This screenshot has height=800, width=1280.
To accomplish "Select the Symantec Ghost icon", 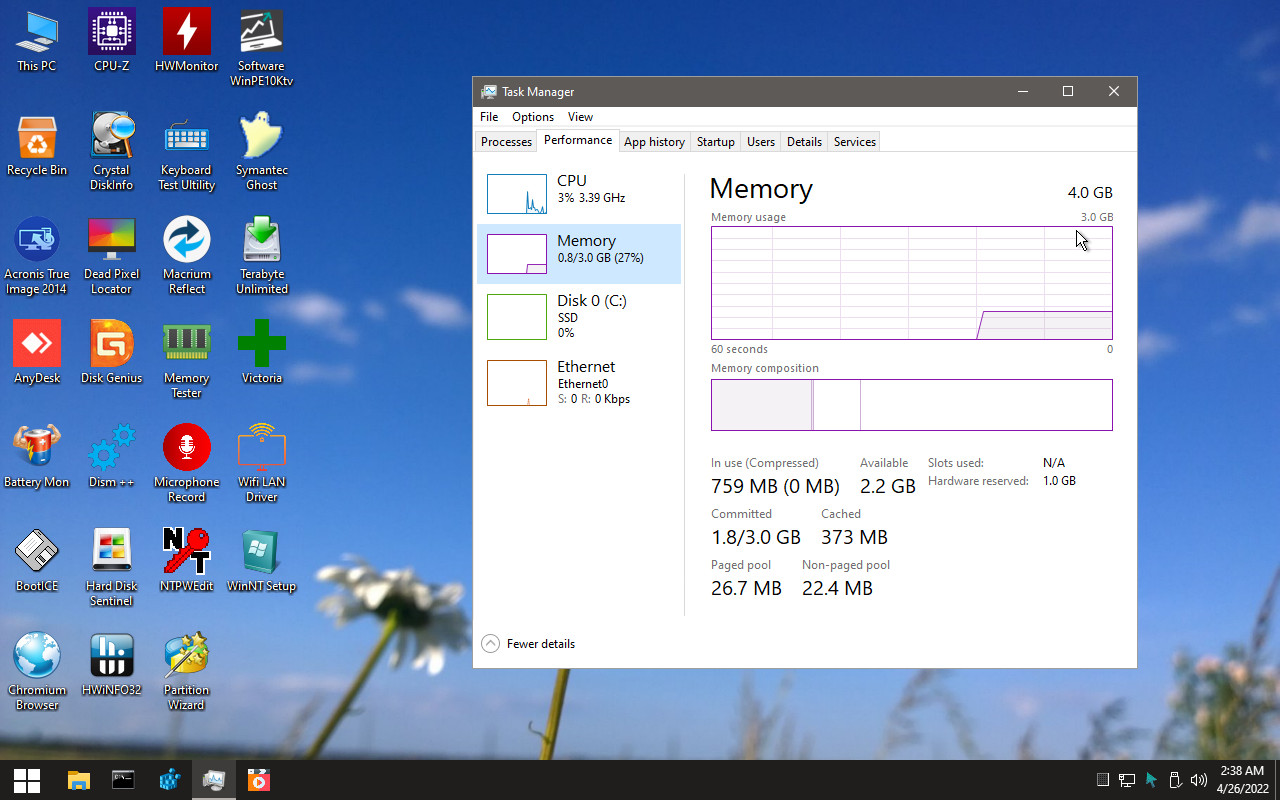I will (262, 138).
